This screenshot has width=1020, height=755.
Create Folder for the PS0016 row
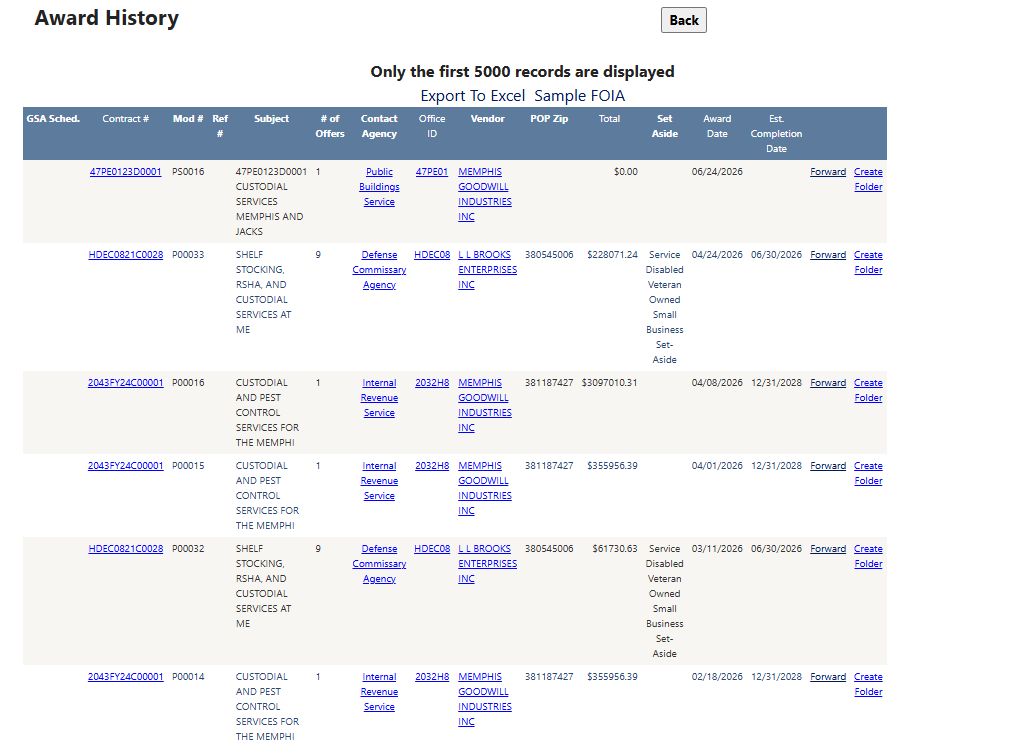pyautogui.click(x=868, y=179)
